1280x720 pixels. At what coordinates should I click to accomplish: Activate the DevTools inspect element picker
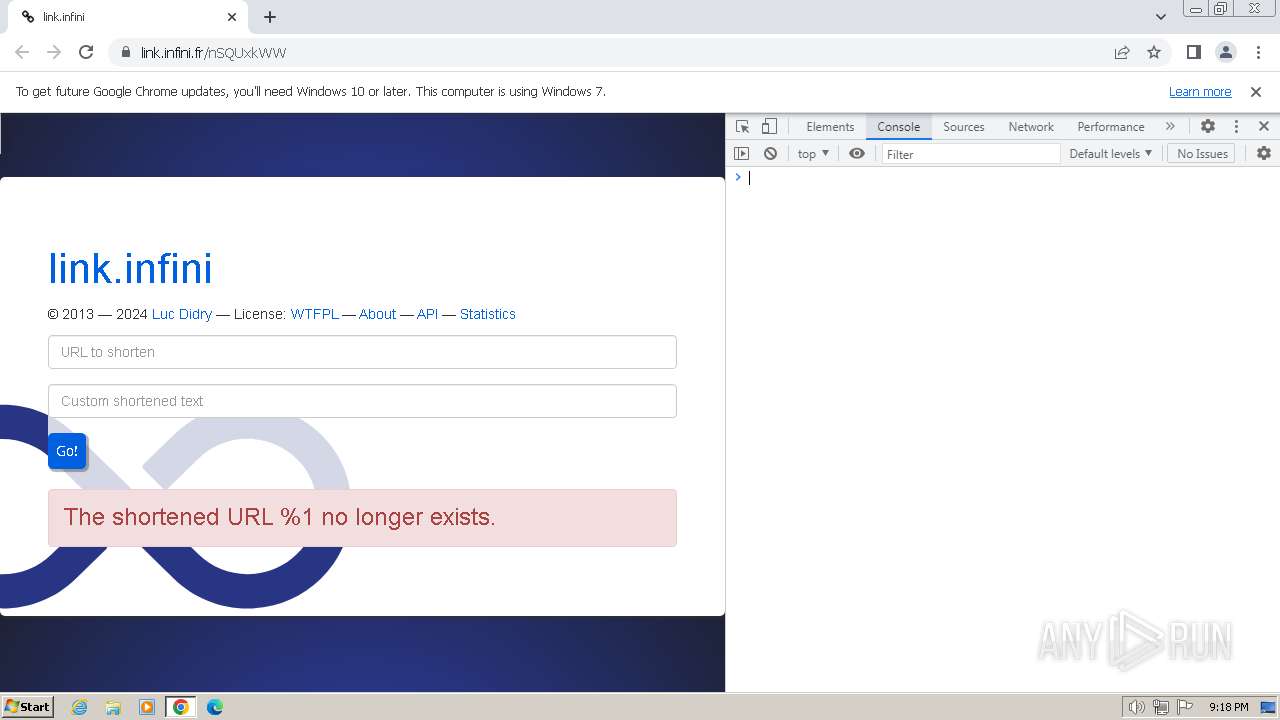click(x=742, y=127)
